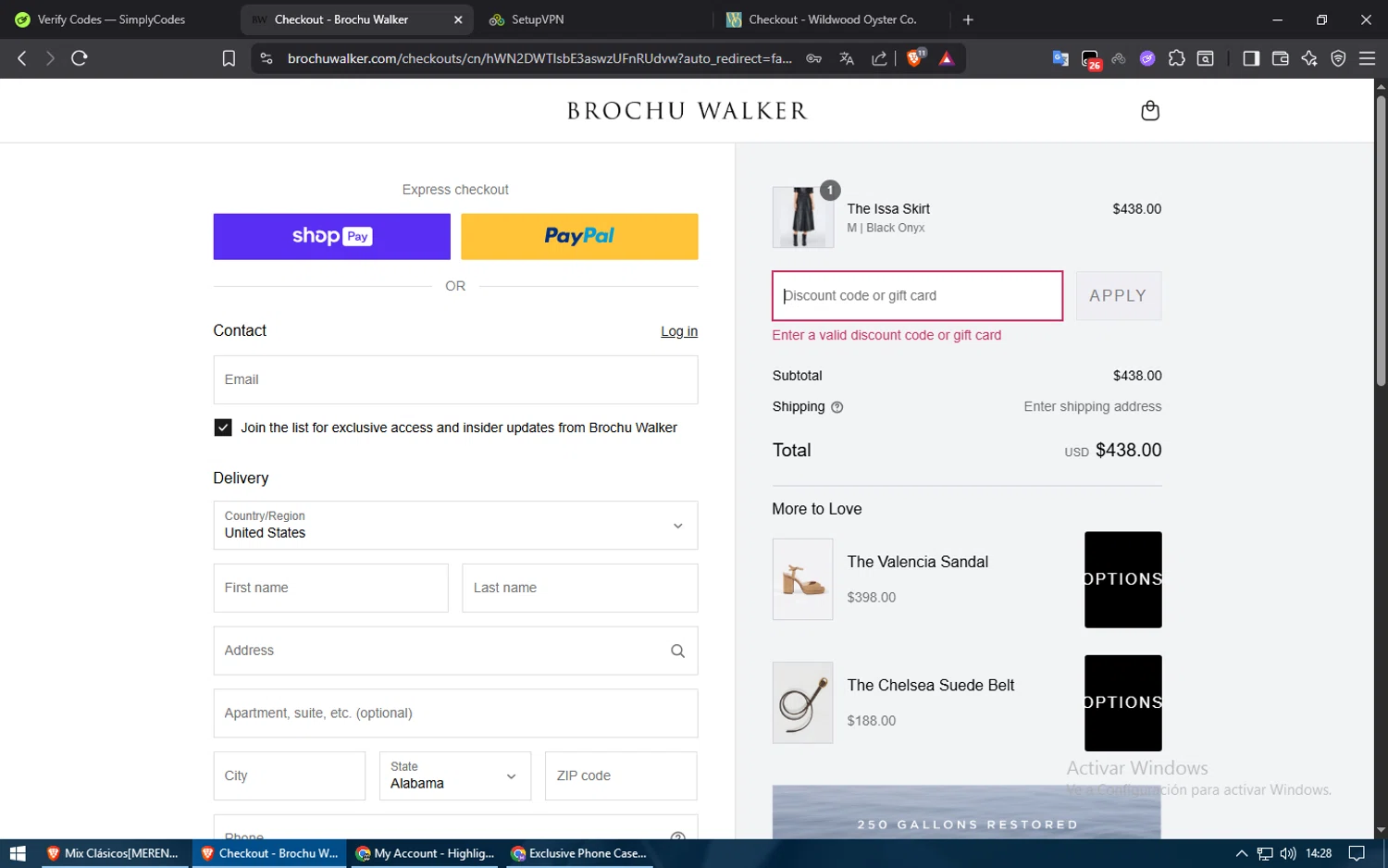Focus the Discount code or gift card field
This screenshot has height=868, width=1388.
[917, 296]
